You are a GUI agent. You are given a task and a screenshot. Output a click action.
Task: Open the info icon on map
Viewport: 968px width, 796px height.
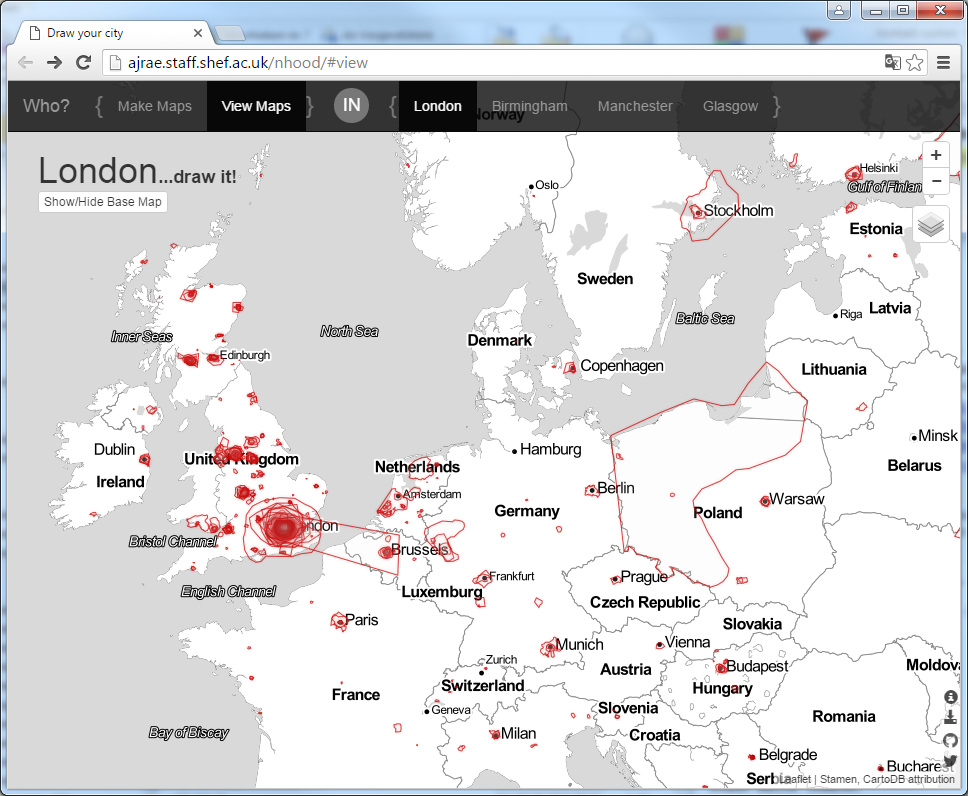(x=950, y=696)
